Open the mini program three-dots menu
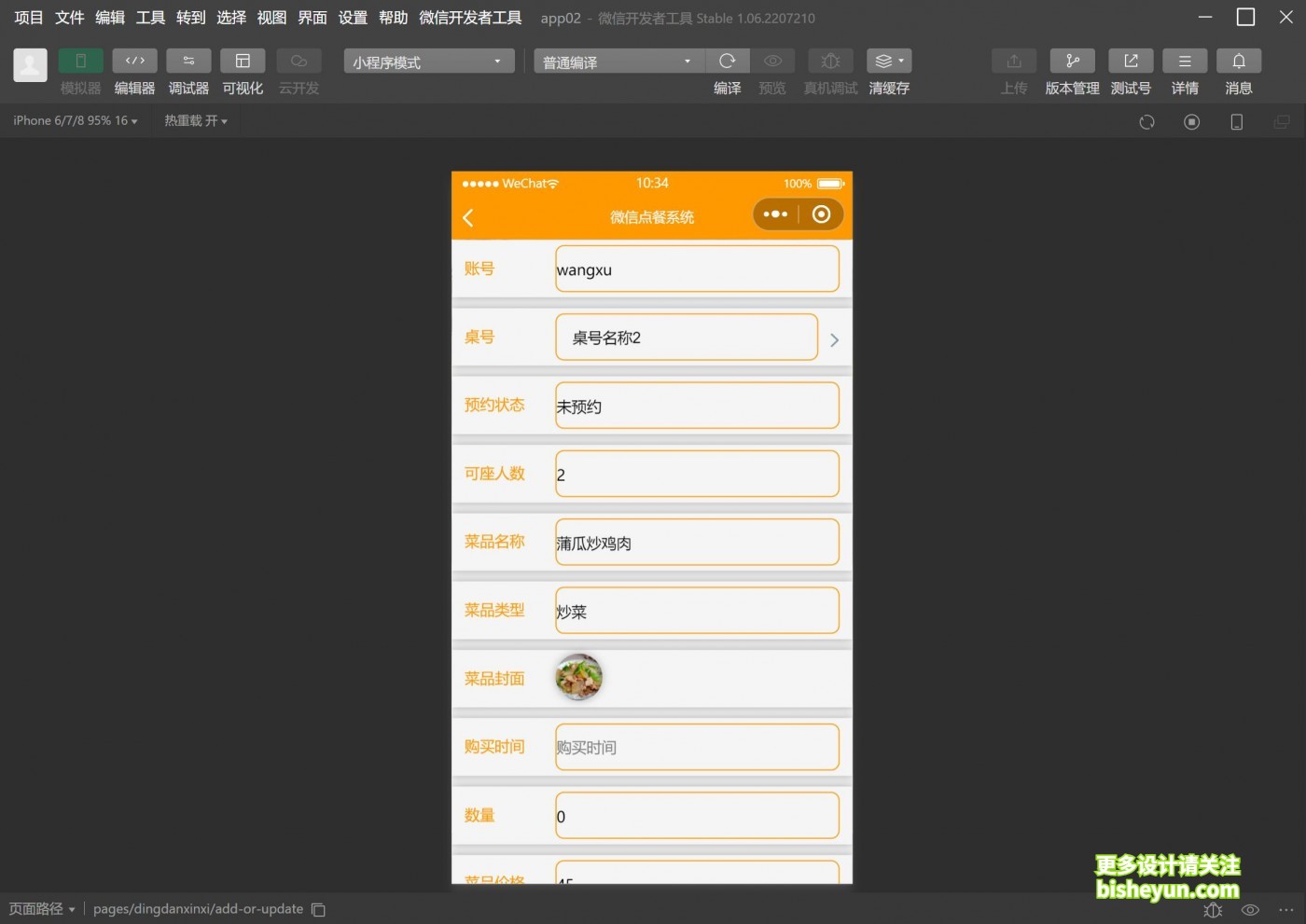The height and width of the screenshot is (924, 1306). click(x=775, y=214)
